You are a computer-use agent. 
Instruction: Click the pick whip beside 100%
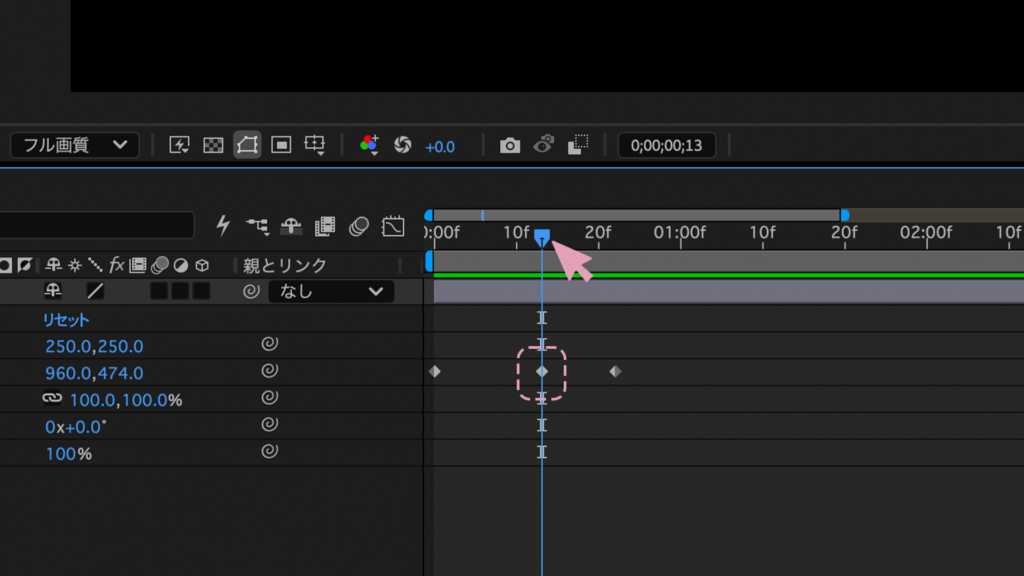coord(270,451)
